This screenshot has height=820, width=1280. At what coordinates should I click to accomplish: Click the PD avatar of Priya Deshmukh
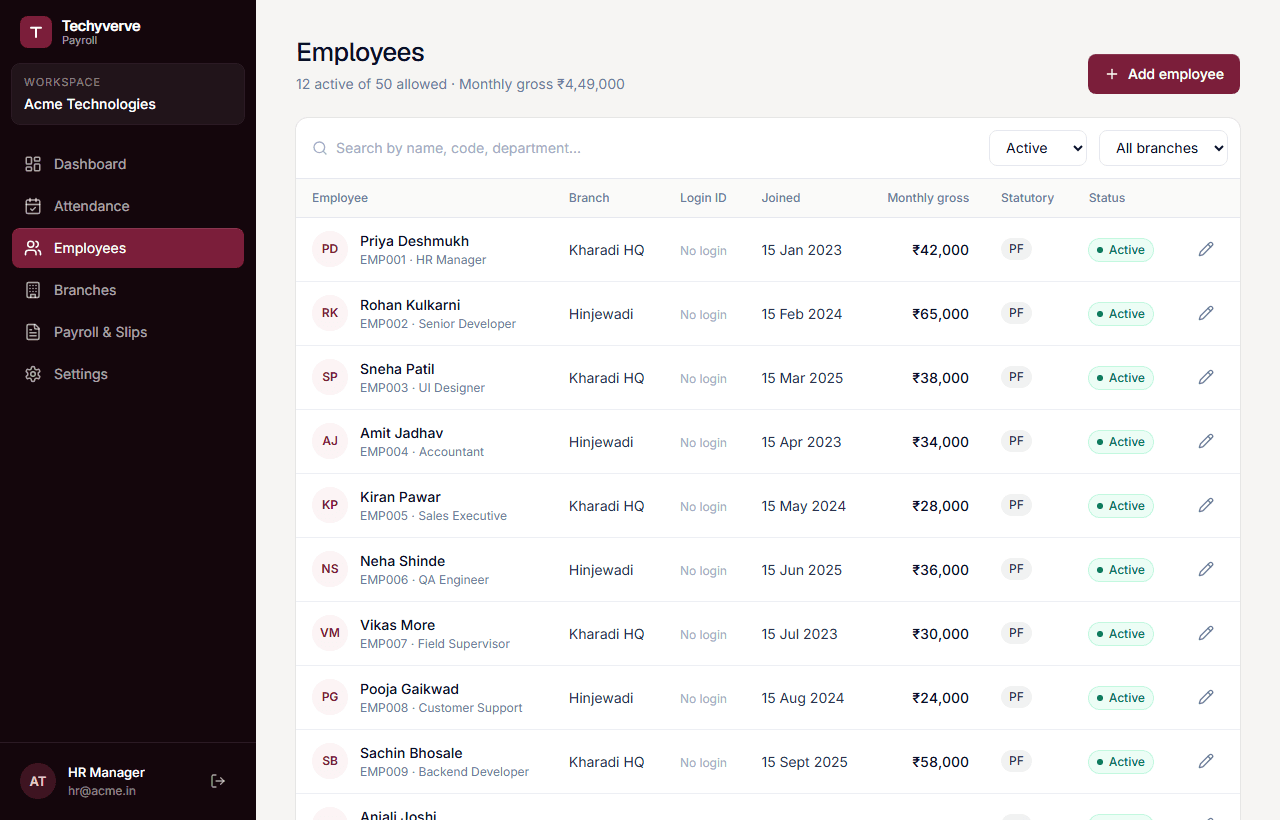(330, 249)
